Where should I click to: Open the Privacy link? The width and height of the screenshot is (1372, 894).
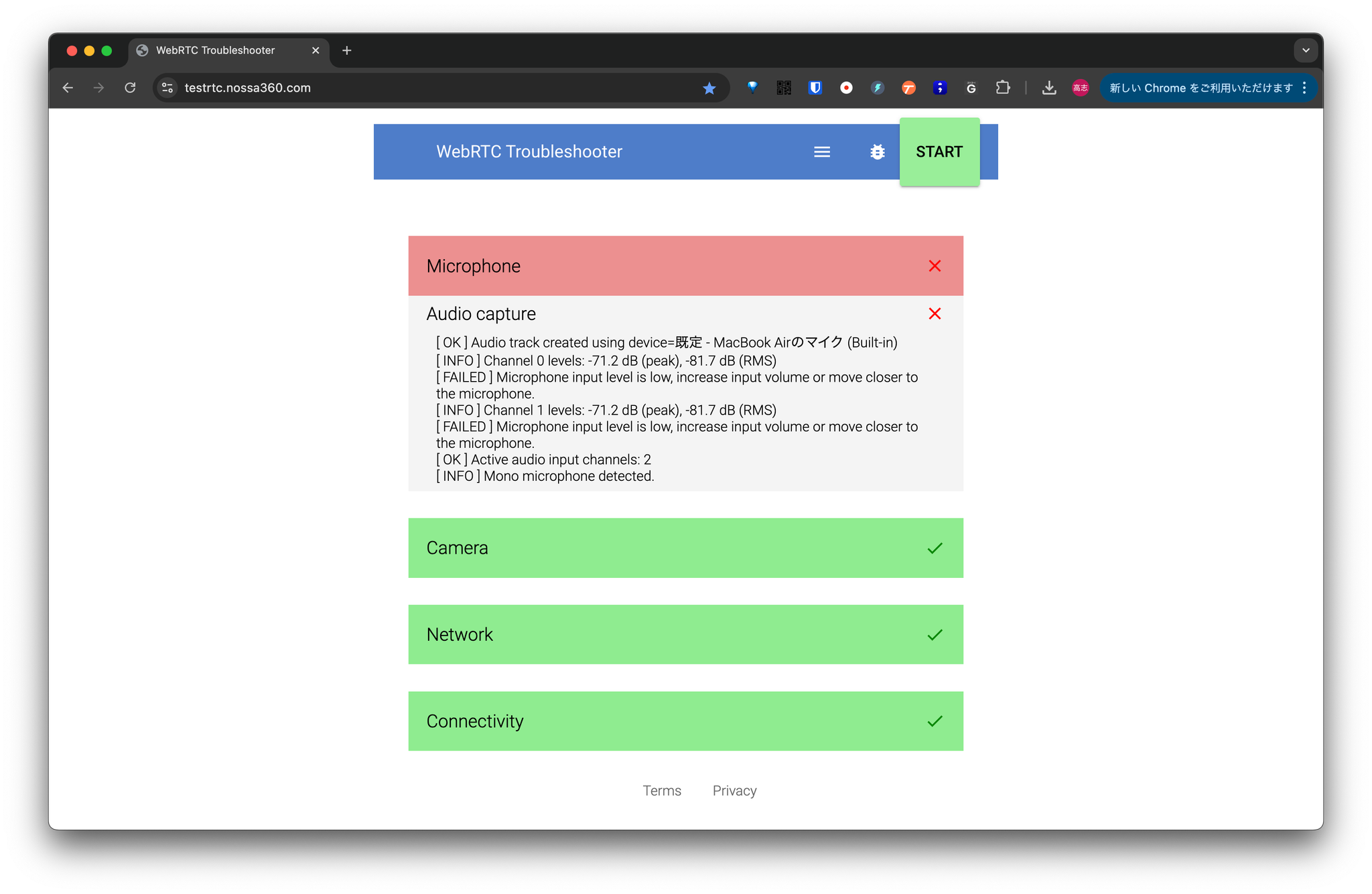click(x=734, y=791)
